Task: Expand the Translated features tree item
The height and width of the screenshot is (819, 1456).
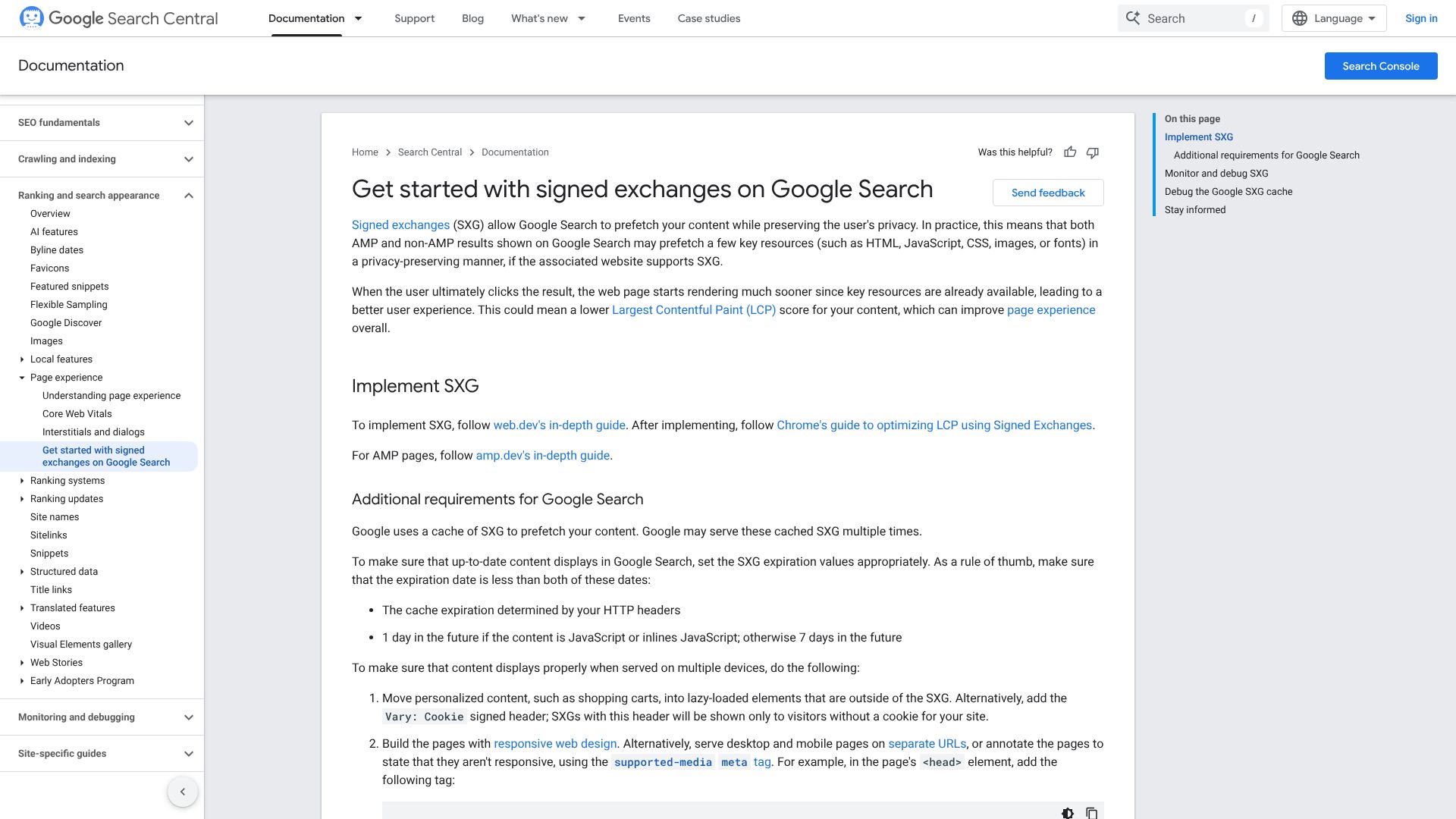Action: 22,608
